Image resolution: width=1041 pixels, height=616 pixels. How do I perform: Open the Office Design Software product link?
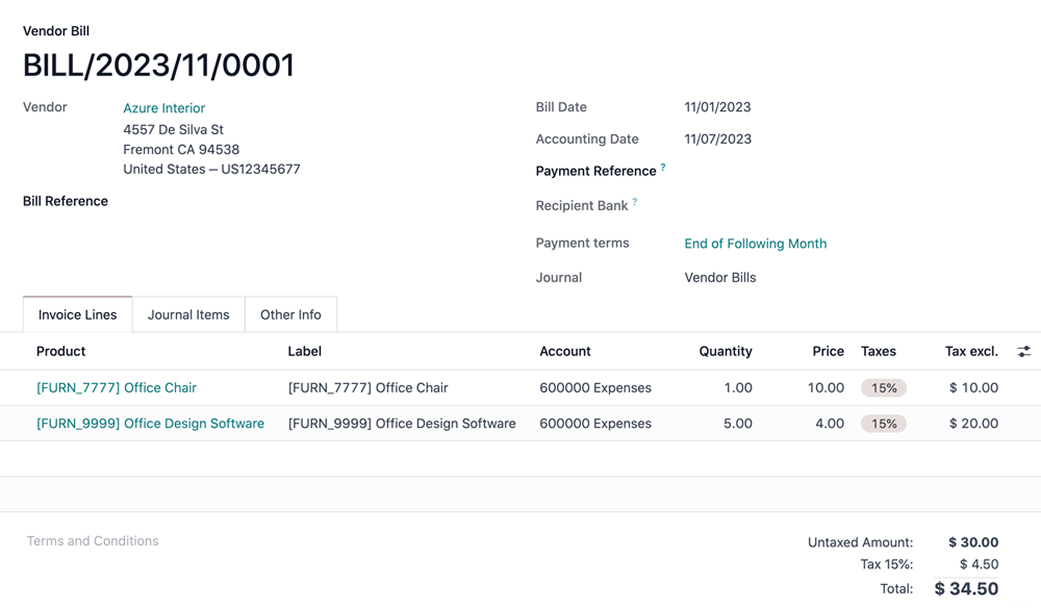pyautogui.click(x=150, y=424)
